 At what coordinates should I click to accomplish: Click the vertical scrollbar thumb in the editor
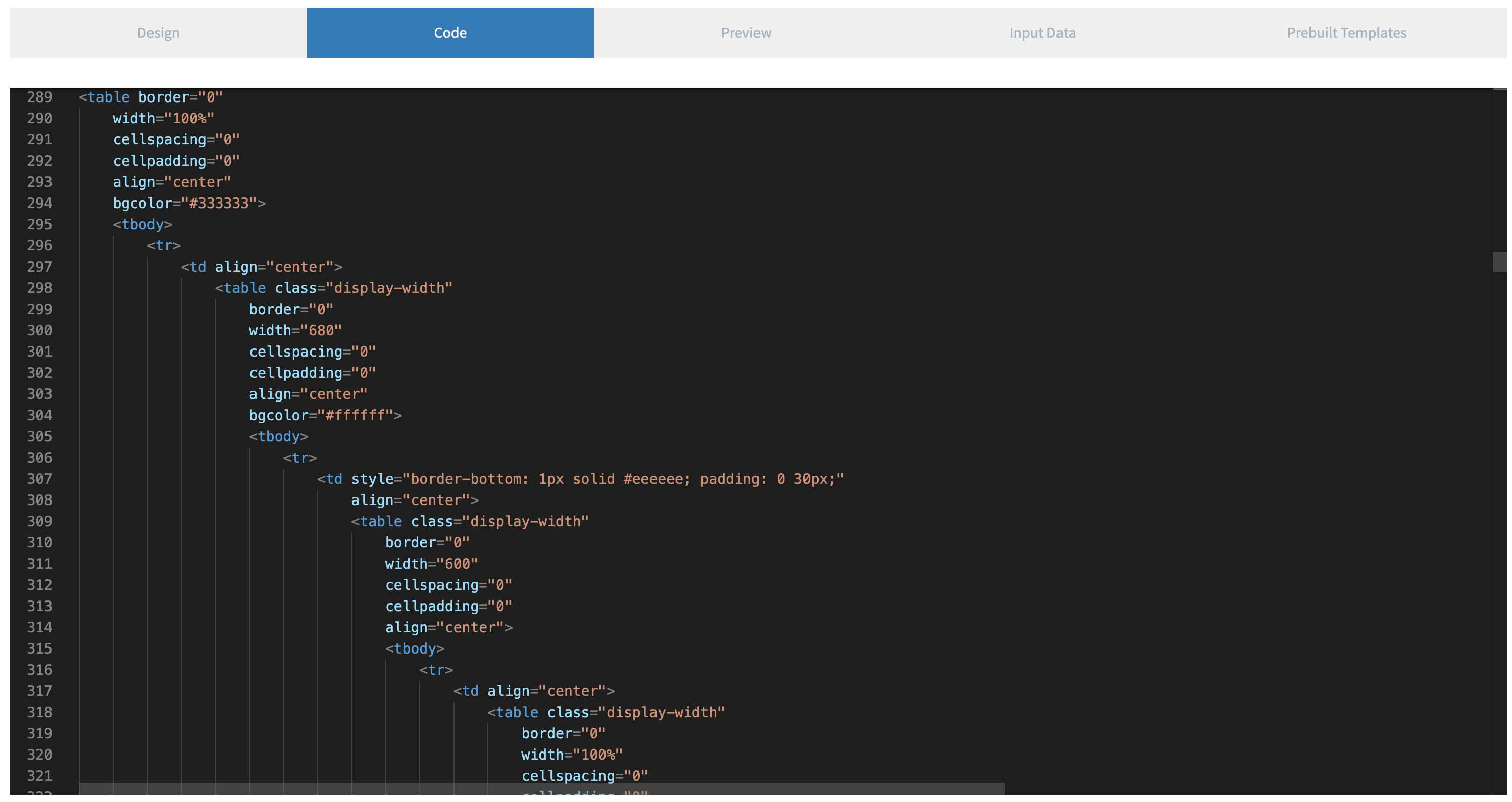(1500, 261)
